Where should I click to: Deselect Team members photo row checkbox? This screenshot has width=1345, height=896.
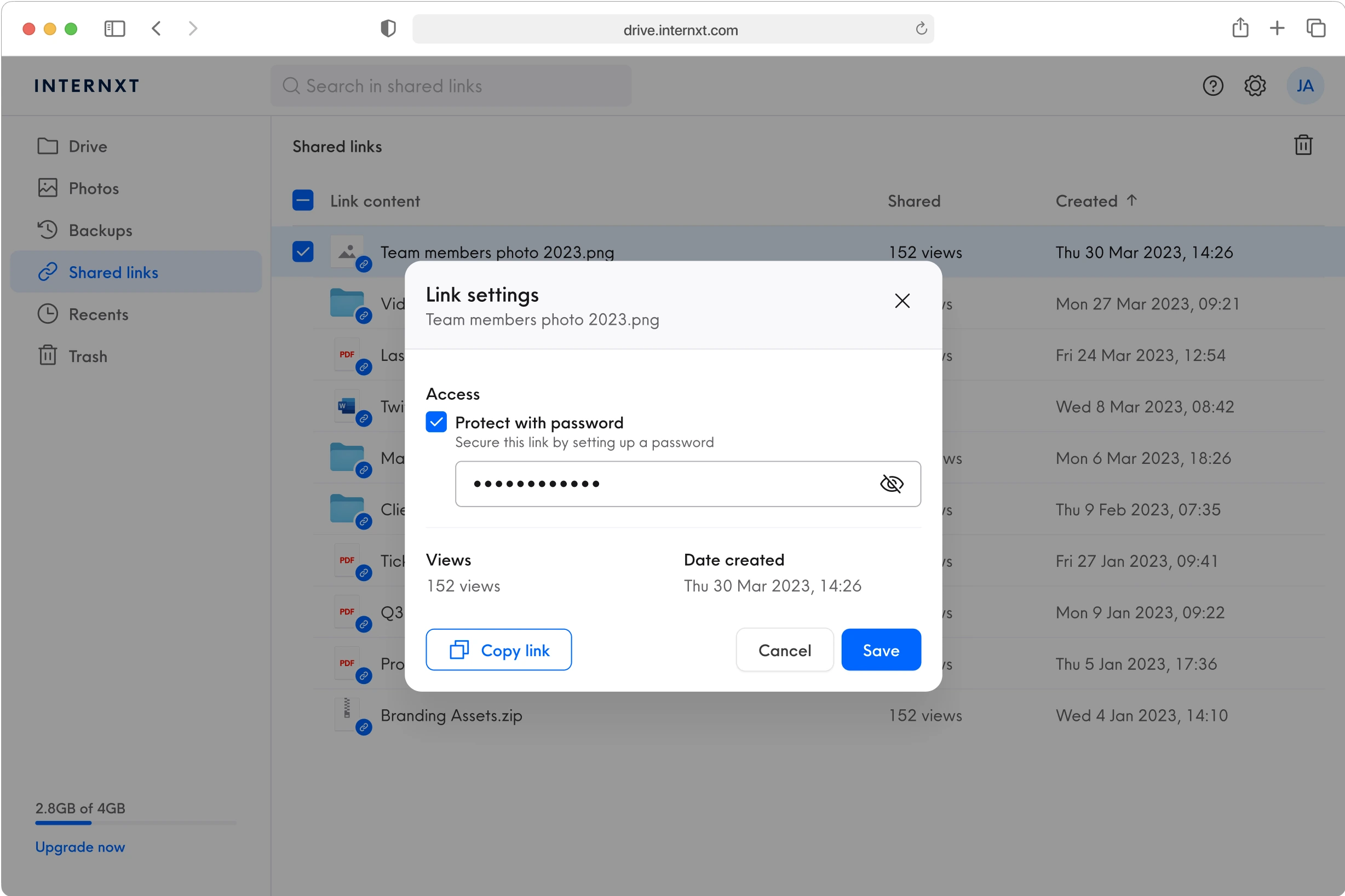pyautogui.click(x=303, y=251)
